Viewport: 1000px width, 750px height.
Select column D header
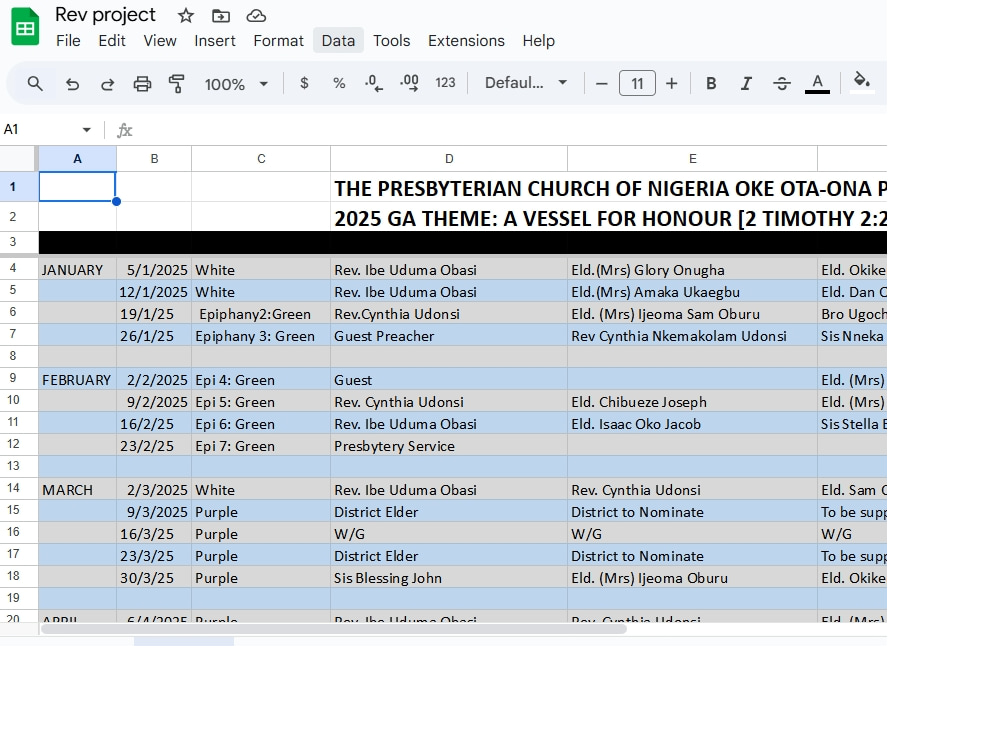coord(449,159)
